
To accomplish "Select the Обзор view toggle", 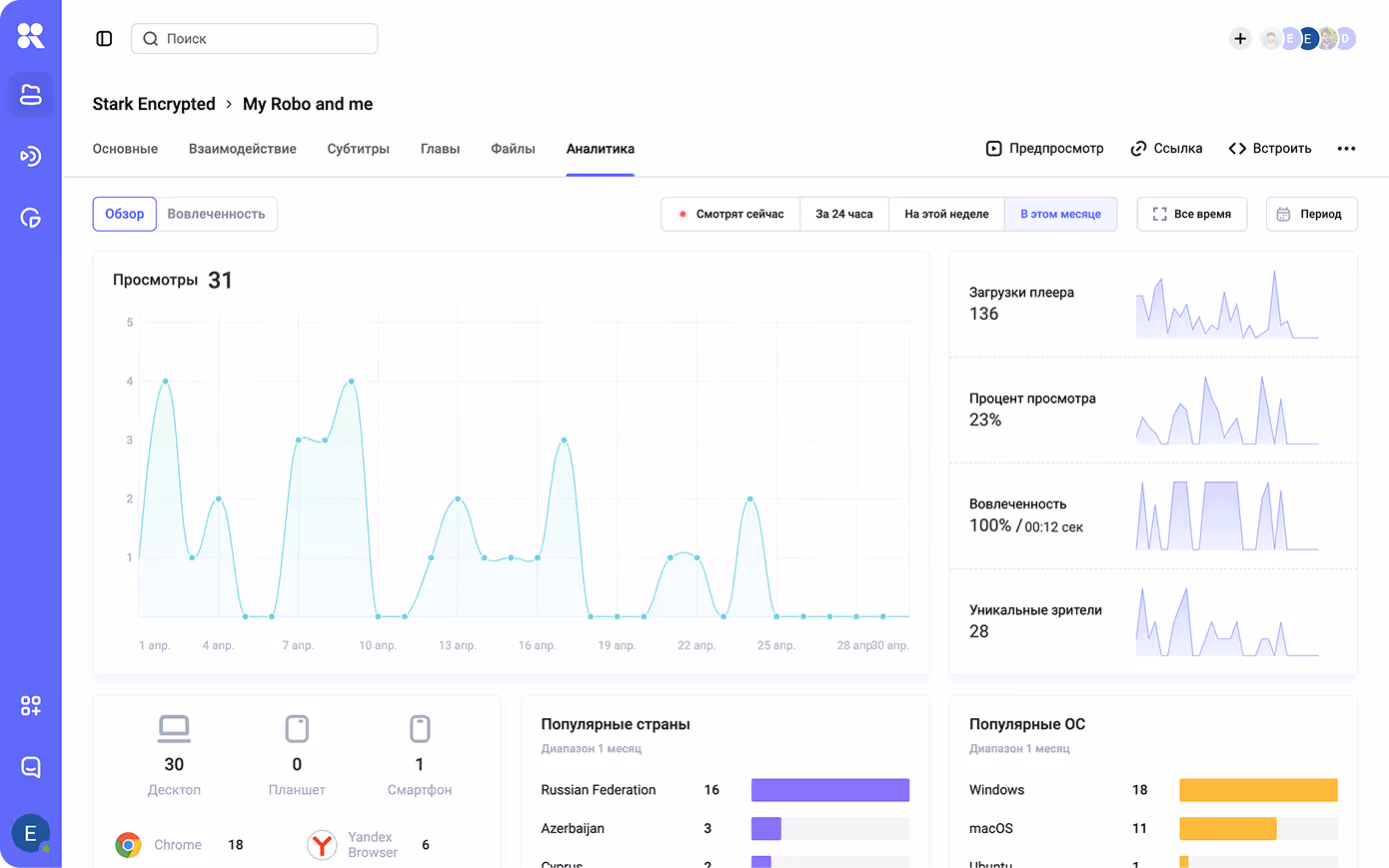I will pos(125,214).
